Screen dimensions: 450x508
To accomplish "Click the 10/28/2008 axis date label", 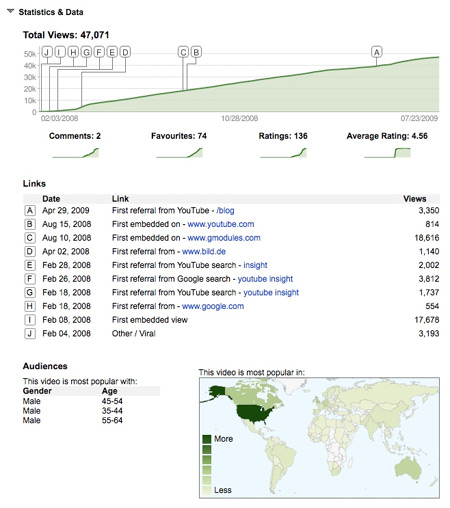I will 240,118.
